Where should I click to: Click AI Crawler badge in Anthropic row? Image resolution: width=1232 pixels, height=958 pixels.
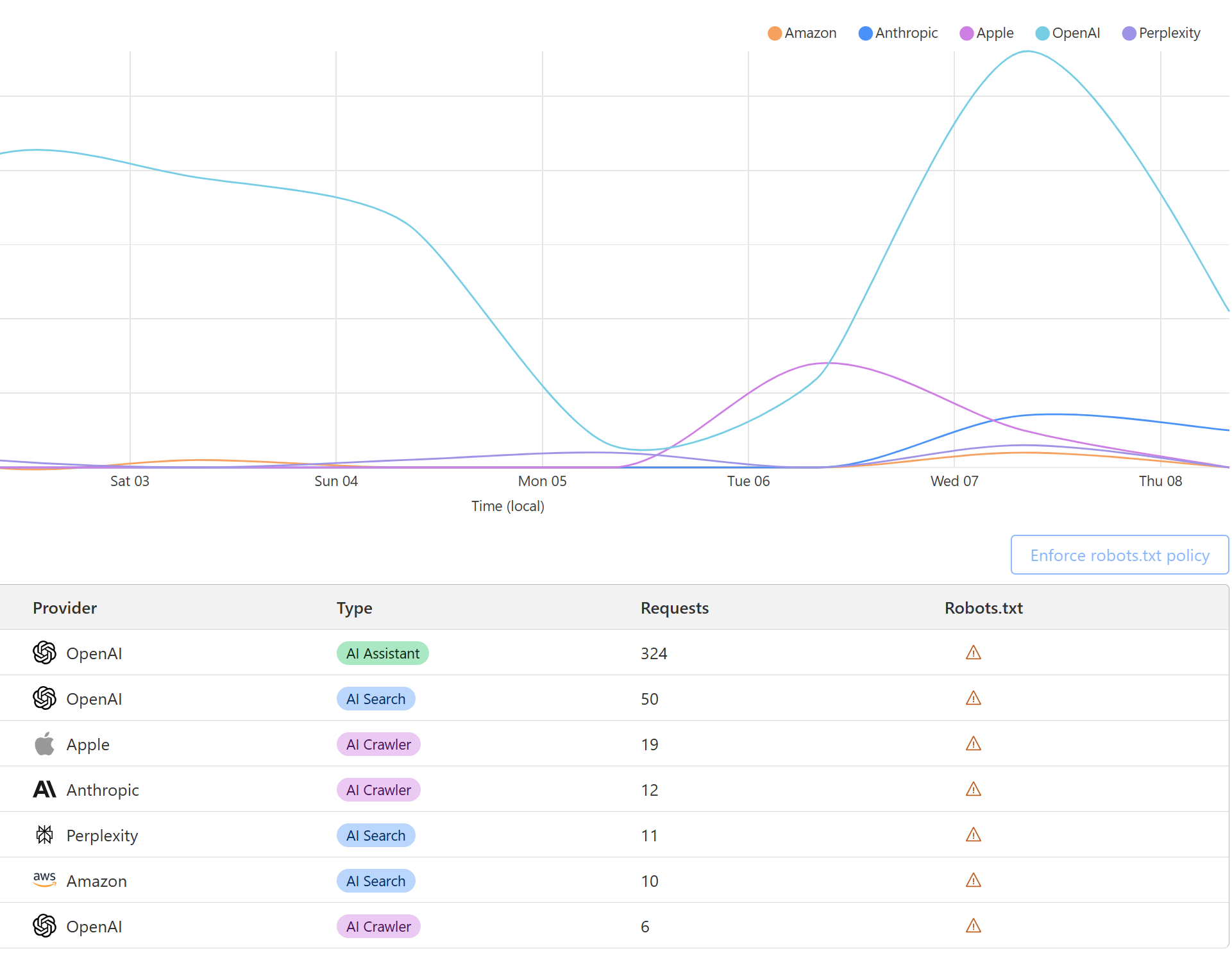[378, 790]
